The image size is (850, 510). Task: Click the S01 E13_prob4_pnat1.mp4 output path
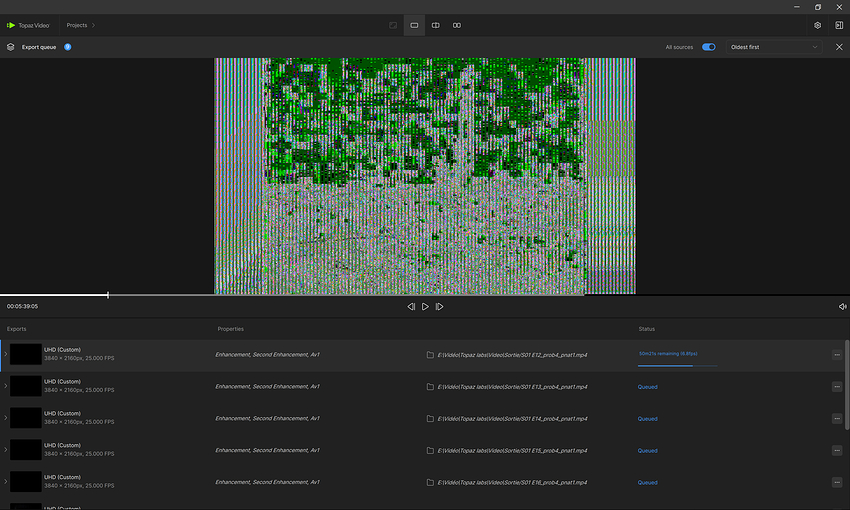tap(512, 387)
